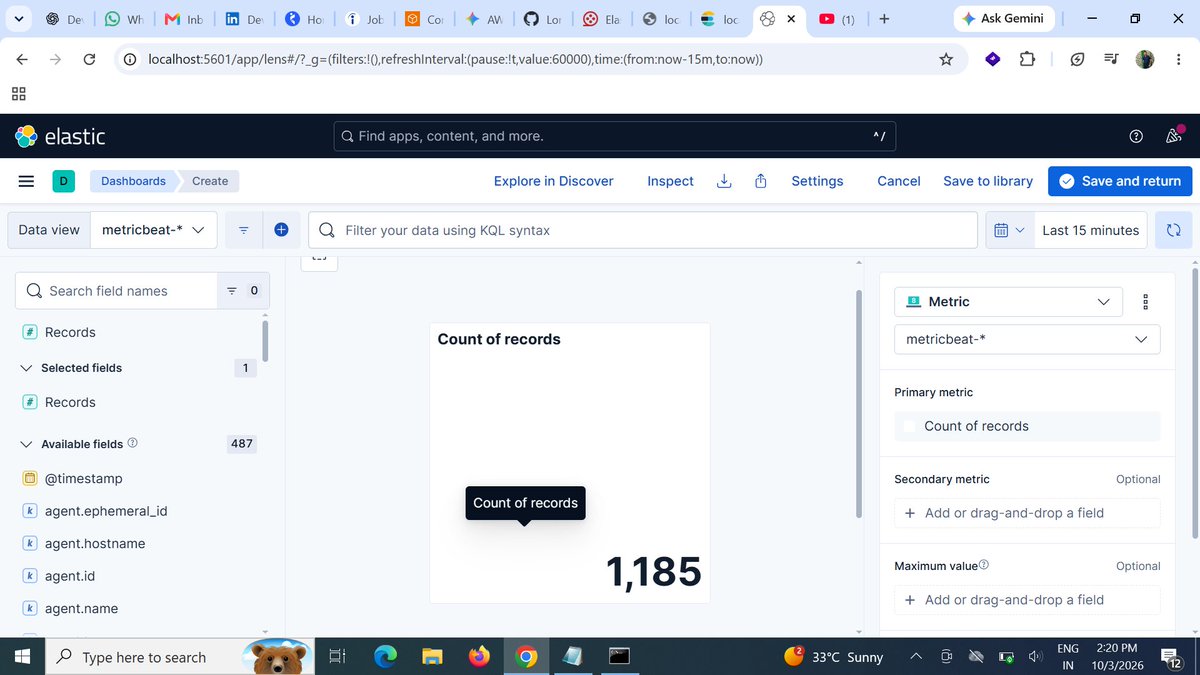Viewport: 1200px width, 675px height.
Task: Click the 33°C Sunny weather widget
Action: click(x=834, y=657)
